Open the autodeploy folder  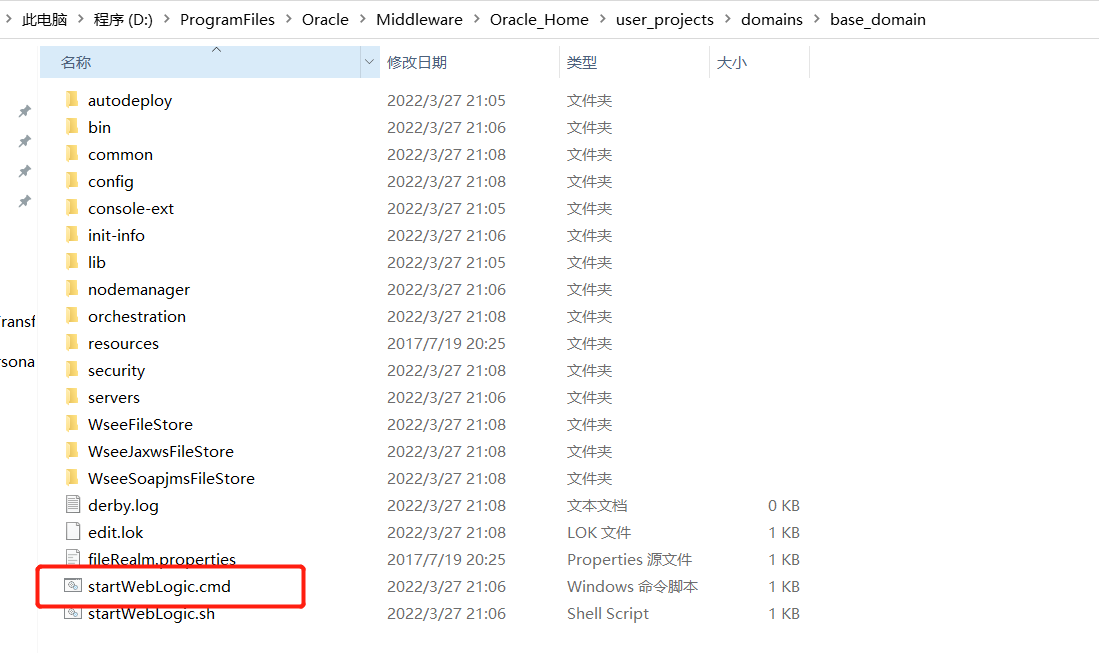129,100
